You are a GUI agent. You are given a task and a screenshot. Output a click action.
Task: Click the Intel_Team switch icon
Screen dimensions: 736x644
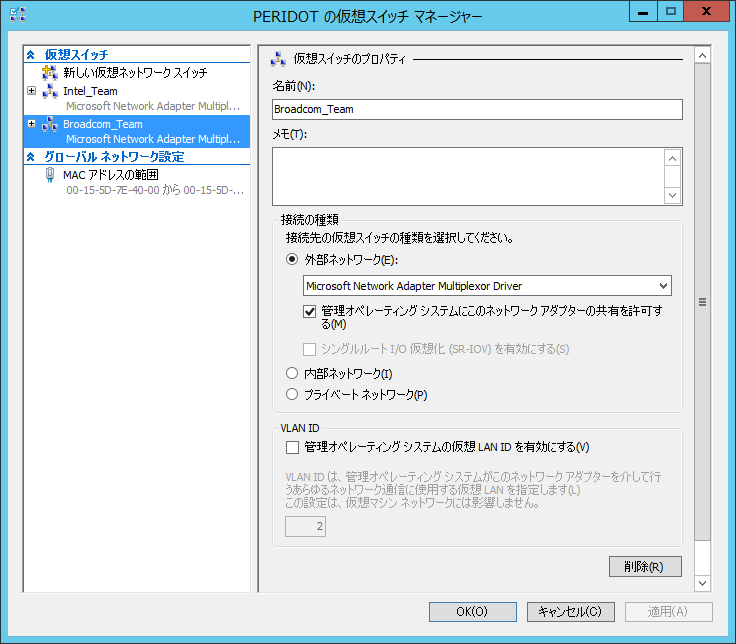tap(50, 91)
